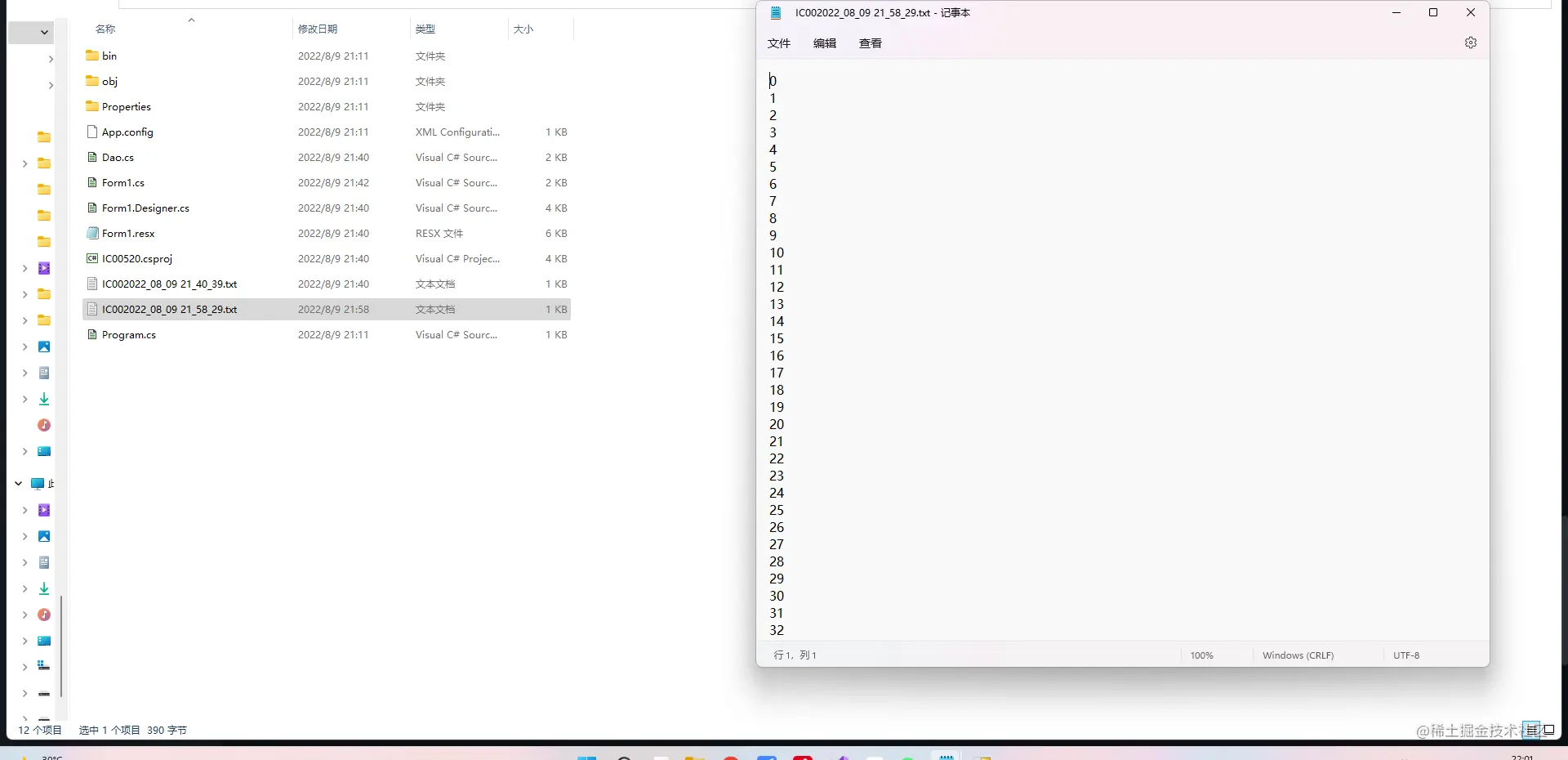Expand Videos node under This PC
This screenshot has width=1568, height=760.
click(x=24, y=510)
